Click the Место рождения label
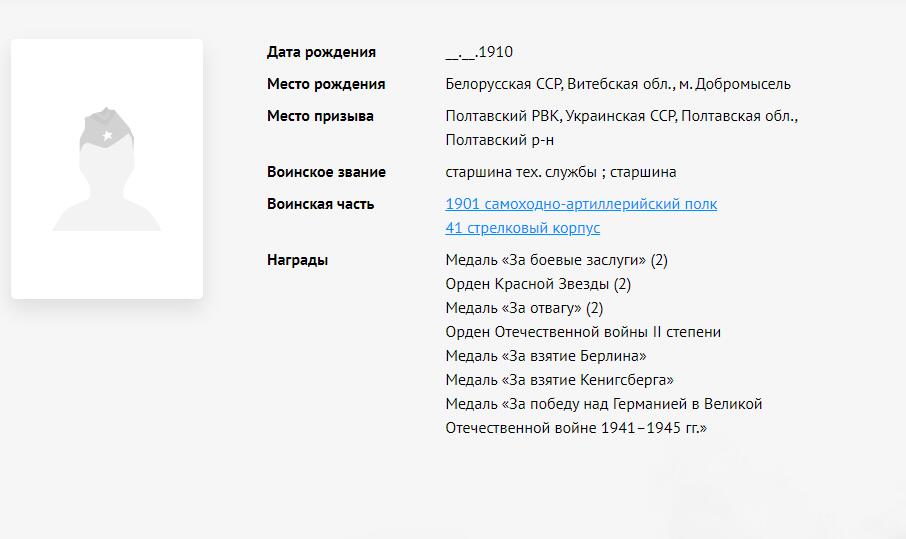 pos(326,84)
